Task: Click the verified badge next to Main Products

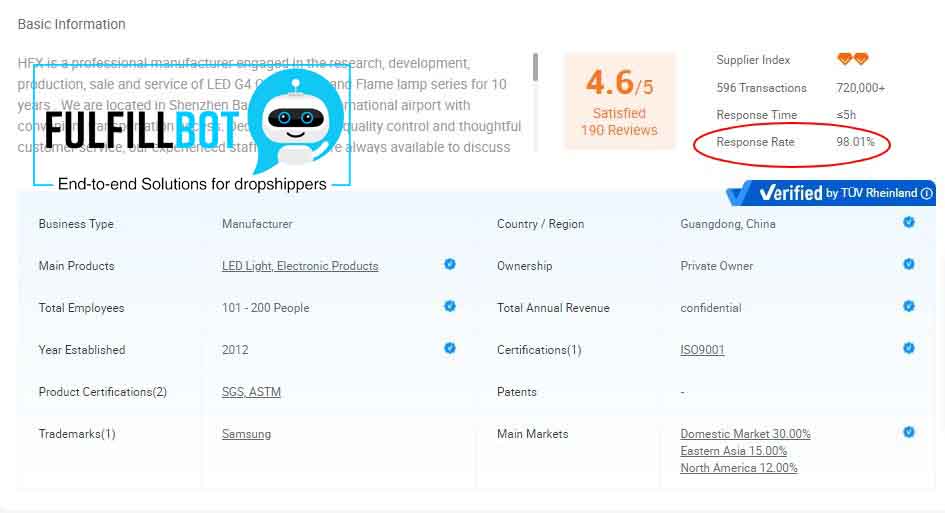Action: (x=450, y=264)
